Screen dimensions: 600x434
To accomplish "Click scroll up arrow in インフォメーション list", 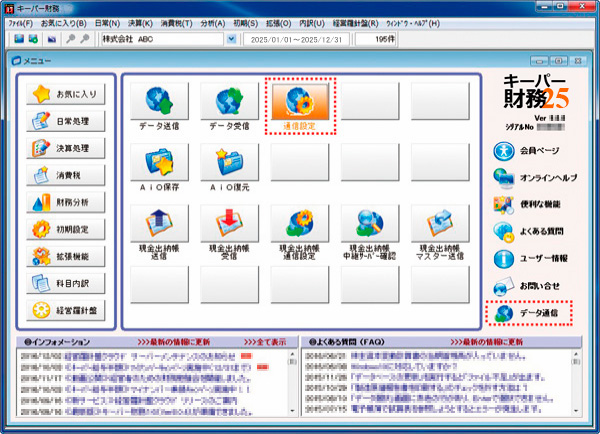I will click(x=292, y=354).
